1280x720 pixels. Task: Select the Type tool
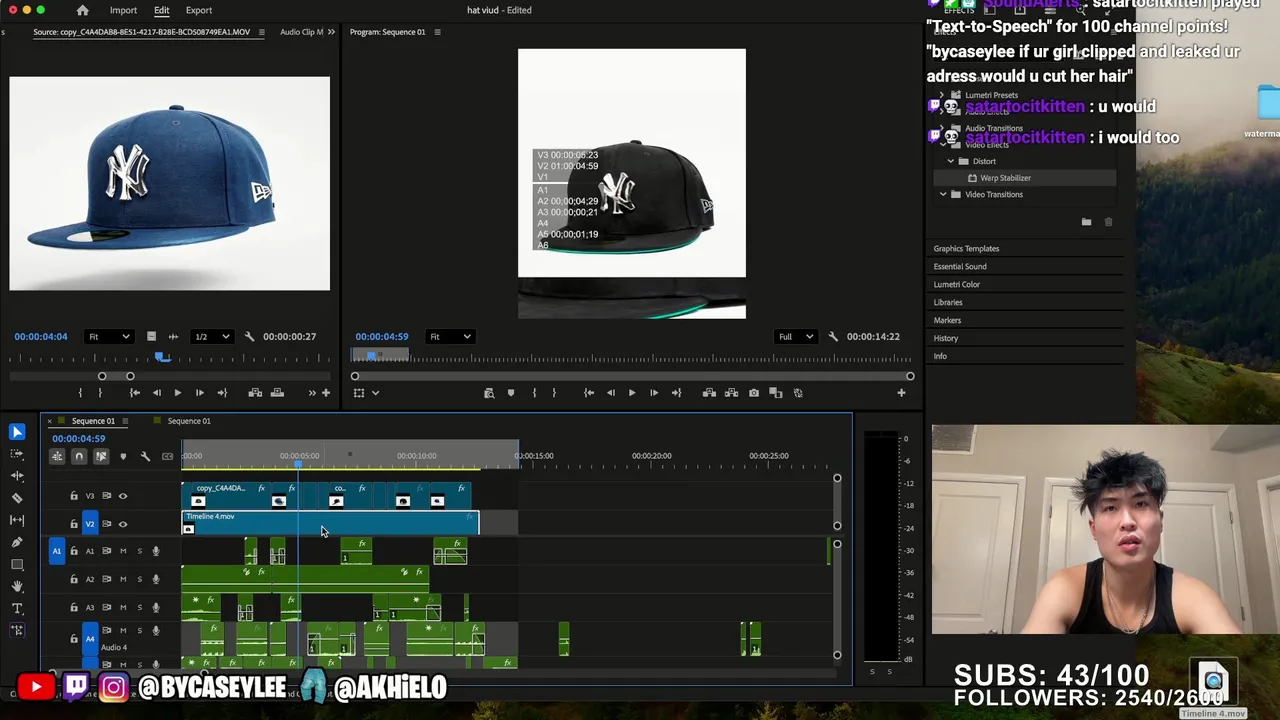click(x=17, y=608)
